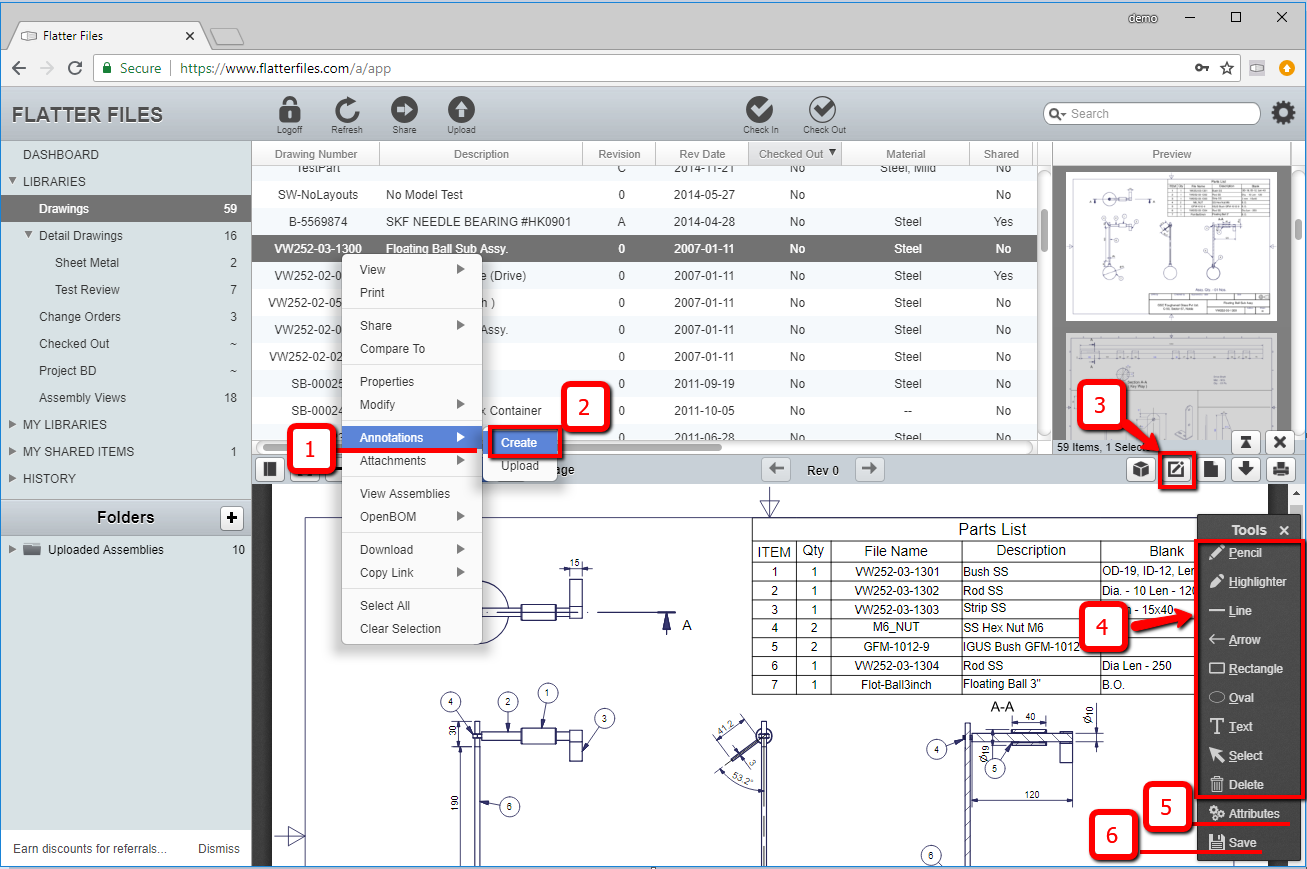Image resolution: width=1307 pixels, height=869 pixels.
Task: Choose Clear Selection in context menu
Action: (x=412, y=629)
